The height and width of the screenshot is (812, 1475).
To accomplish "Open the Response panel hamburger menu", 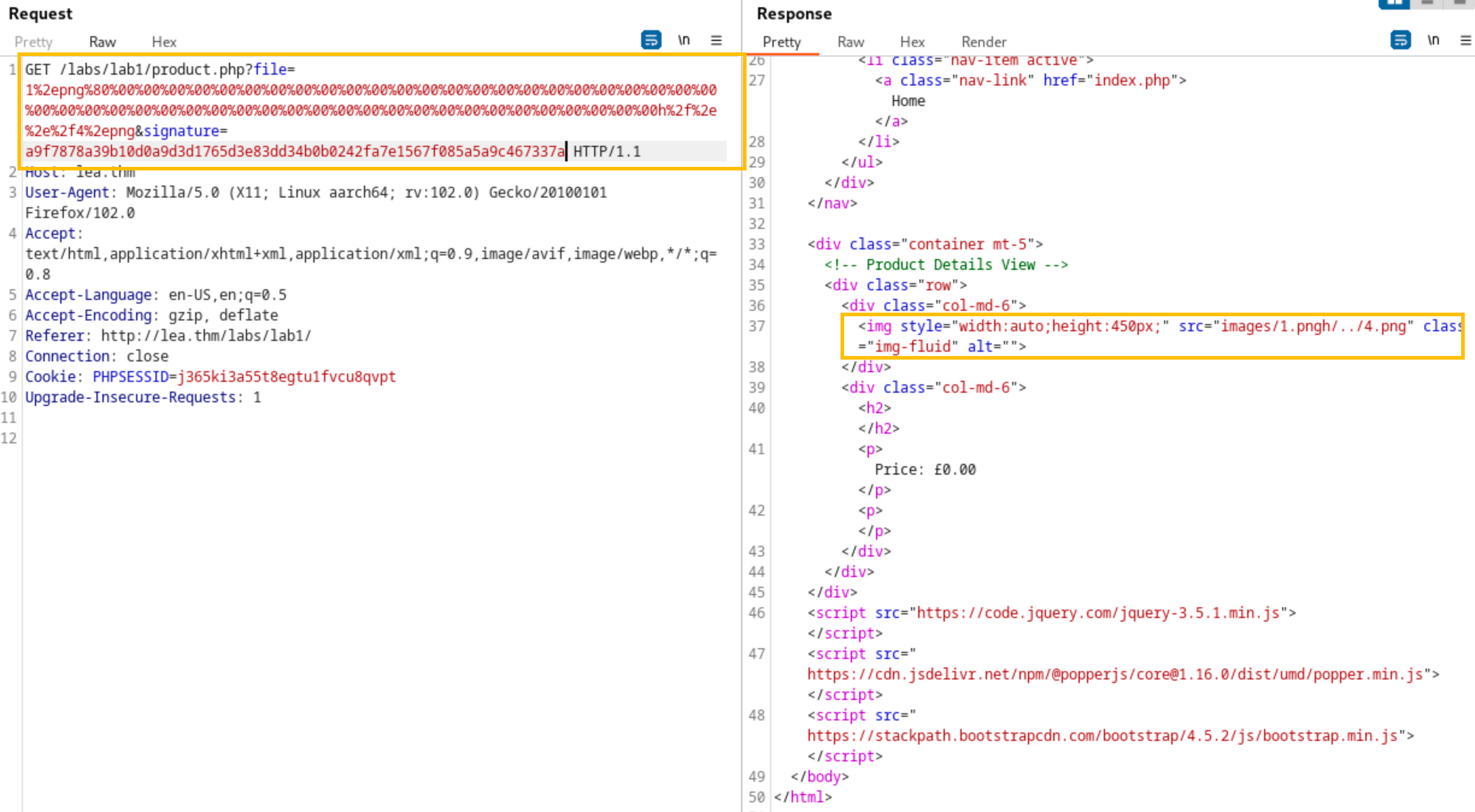I will click(x=1466, y=40).
